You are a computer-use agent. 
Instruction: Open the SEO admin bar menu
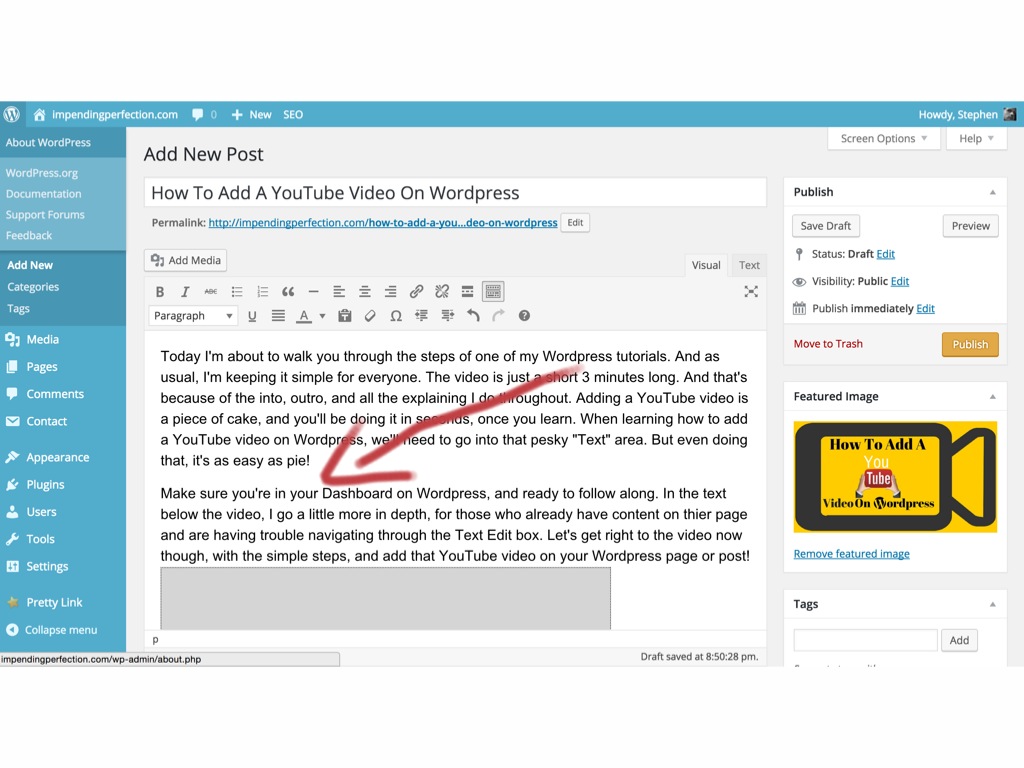(x=293, y=114)
